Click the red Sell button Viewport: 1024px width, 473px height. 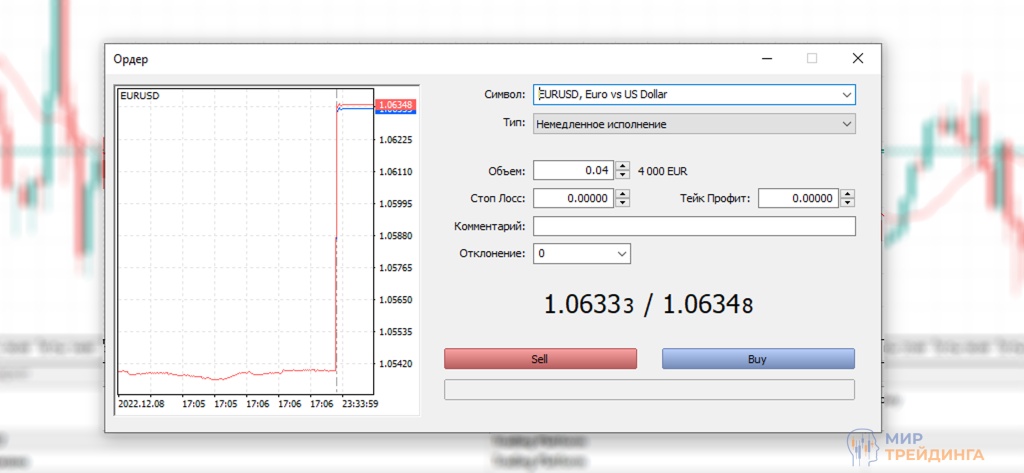click(540, 359)
